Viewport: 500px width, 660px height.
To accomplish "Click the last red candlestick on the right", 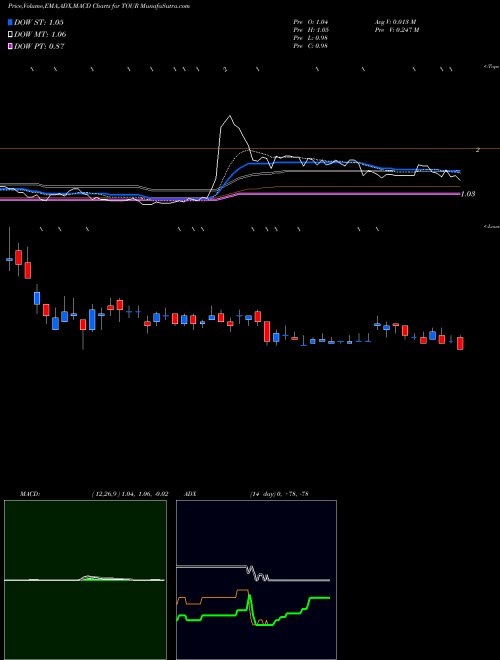I will [460, 343].
